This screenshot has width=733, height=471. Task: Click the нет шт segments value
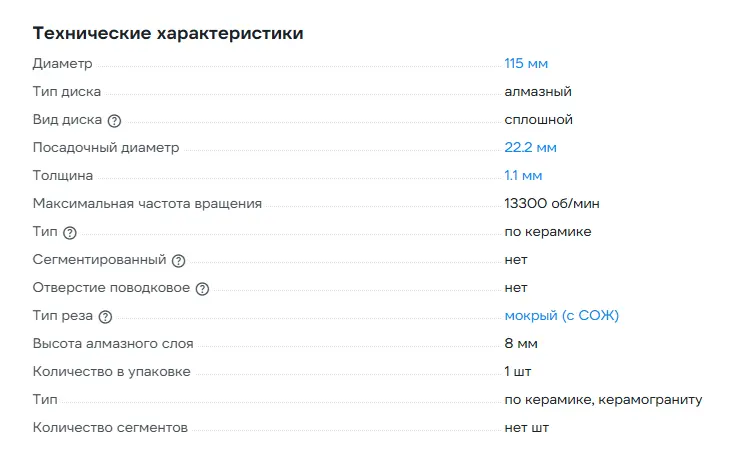pyautogui.click(x=526, y=428)
